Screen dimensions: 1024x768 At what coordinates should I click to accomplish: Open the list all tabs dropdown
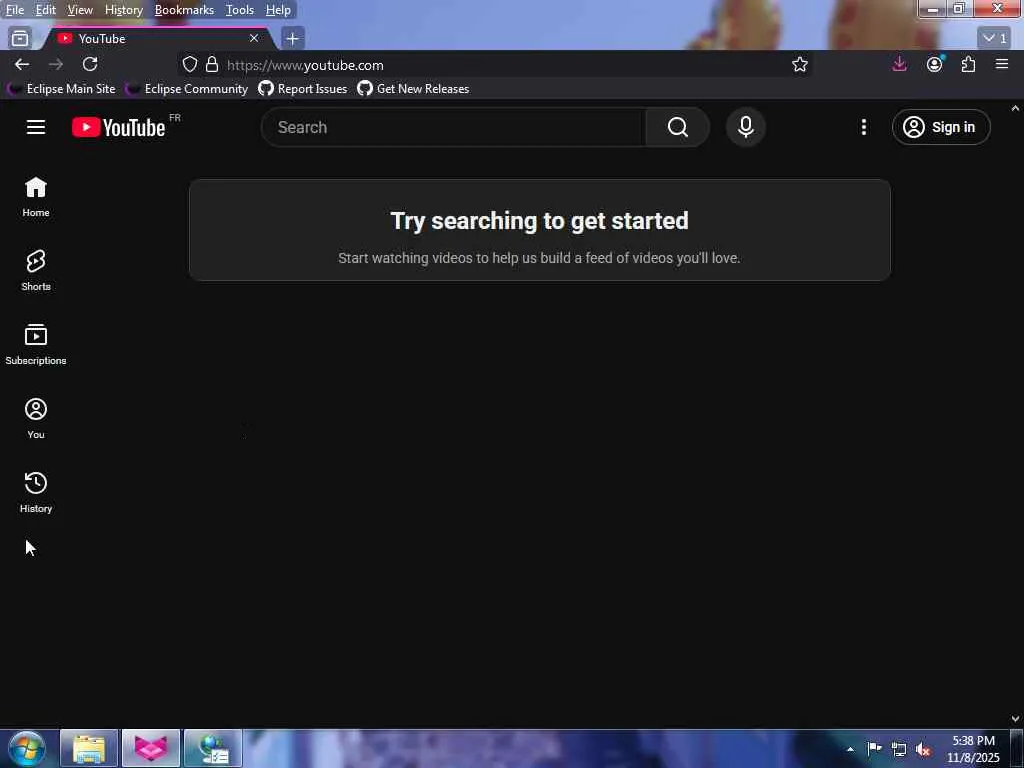pyautogui.click(x=995, y=39)
